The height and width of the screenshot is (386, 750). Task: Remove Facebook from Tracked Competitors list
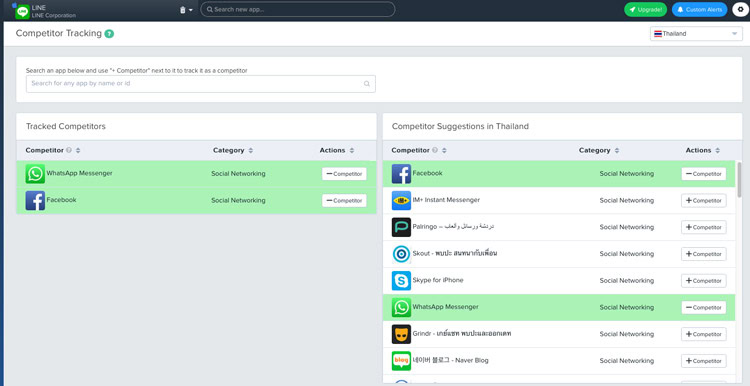pos(344,201)
